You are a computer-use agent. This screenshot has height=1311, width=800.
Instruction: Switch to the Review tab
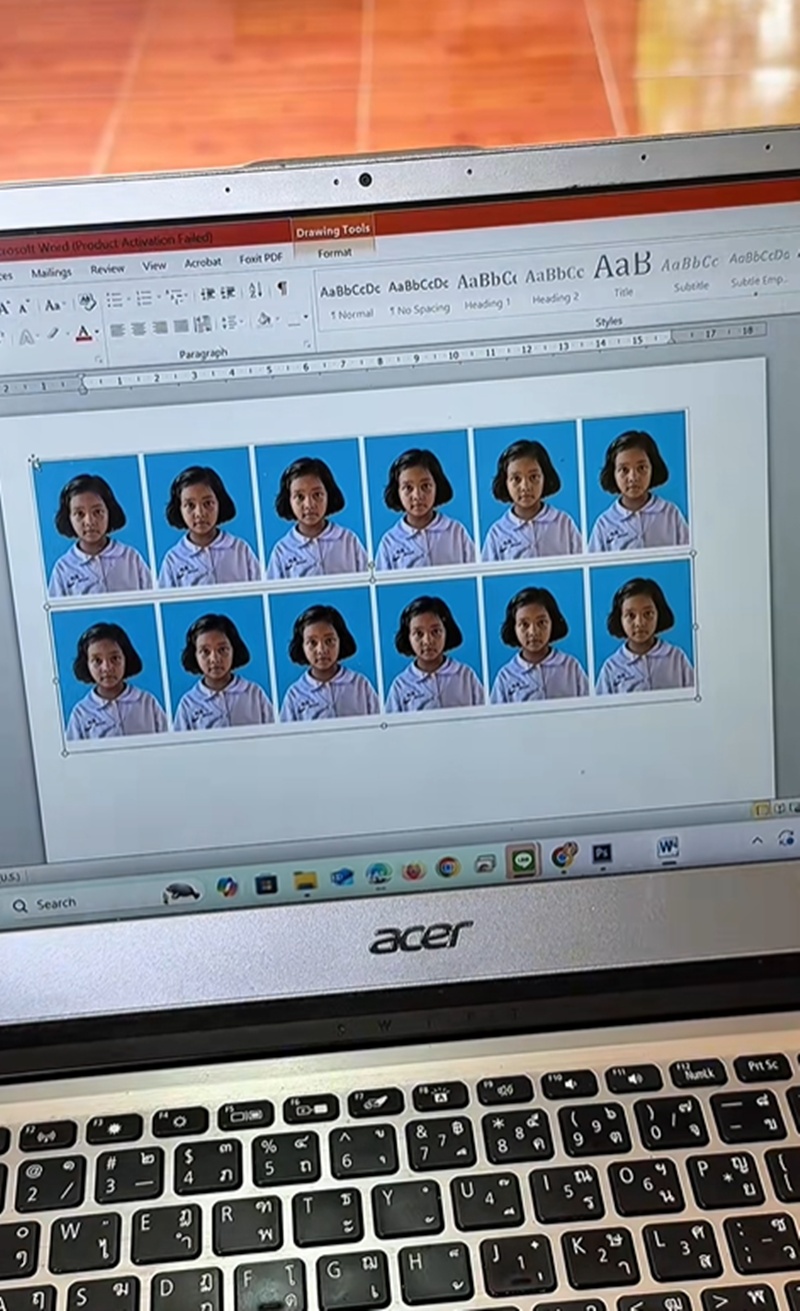(107, 268)
